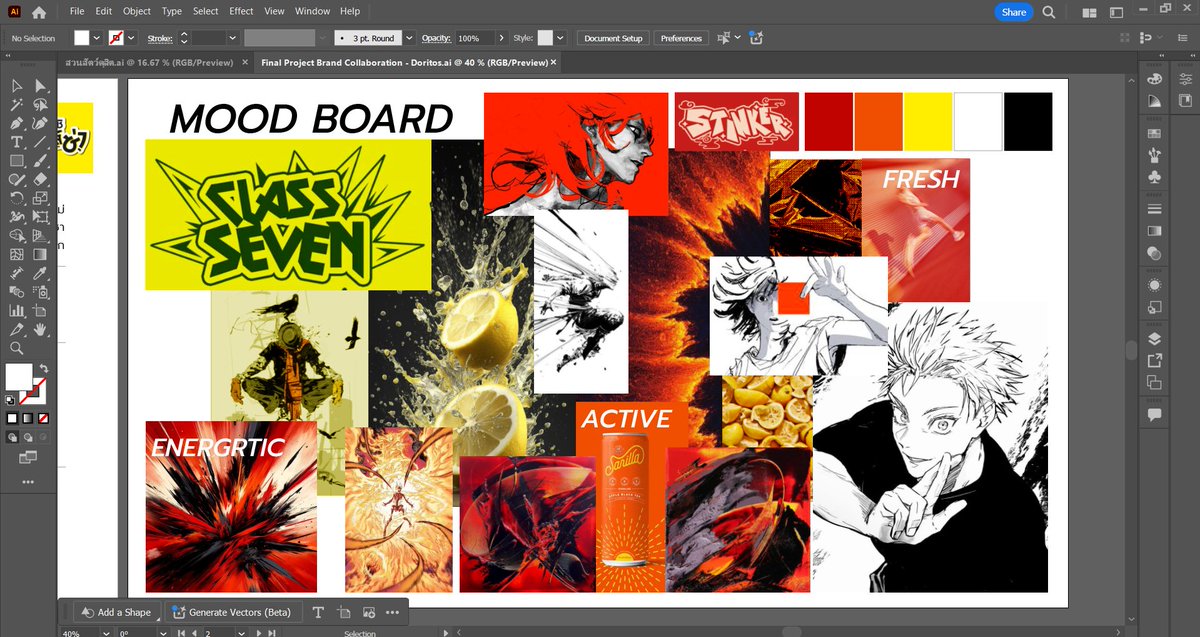Screen dimensions: 1200x637
Task: Expand the stroke weight dropdown
Action: [232, 38]
